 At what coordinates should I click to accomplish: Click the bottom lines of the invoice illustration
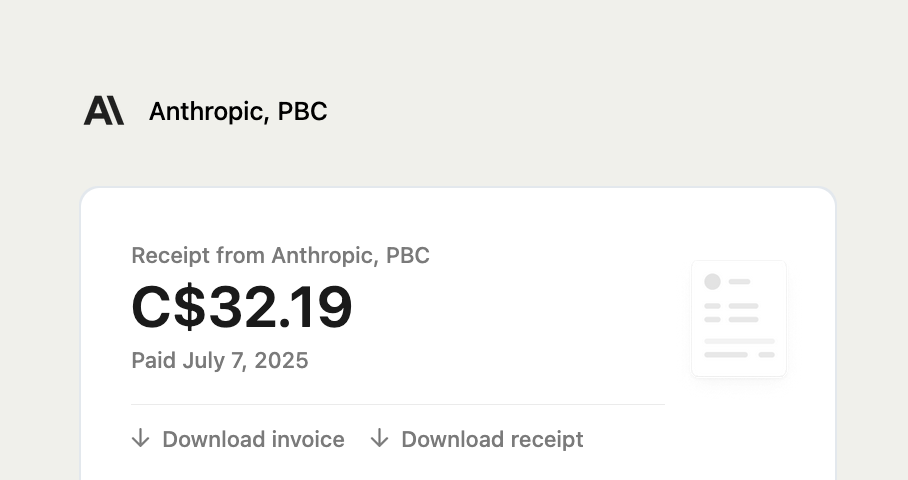pyautogui.click(x=739, y=348)
